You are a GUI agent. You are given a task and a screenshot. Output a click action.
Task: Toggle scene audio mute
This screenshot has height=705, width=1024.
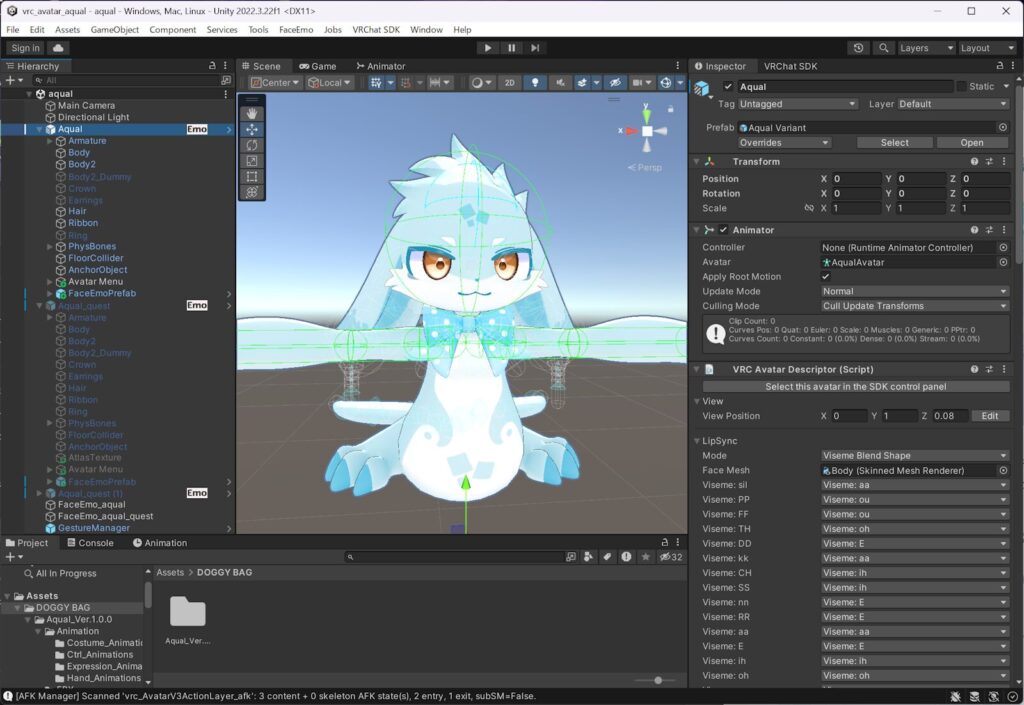[560, 82]
